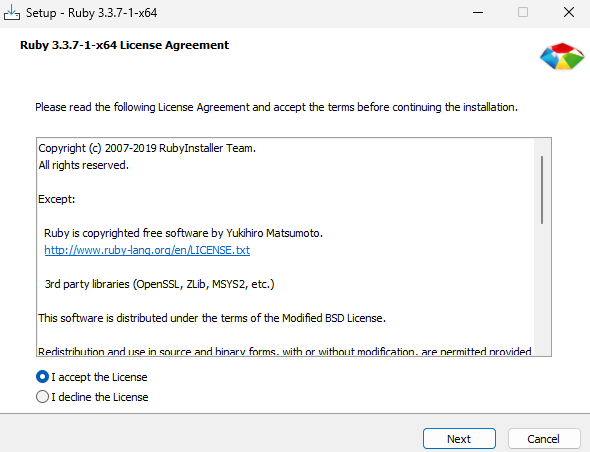The width and height of the screenshot is (590, 452).
Task: Minimize the Setup window
Action: pyautogui.click(x=478, y=12)
